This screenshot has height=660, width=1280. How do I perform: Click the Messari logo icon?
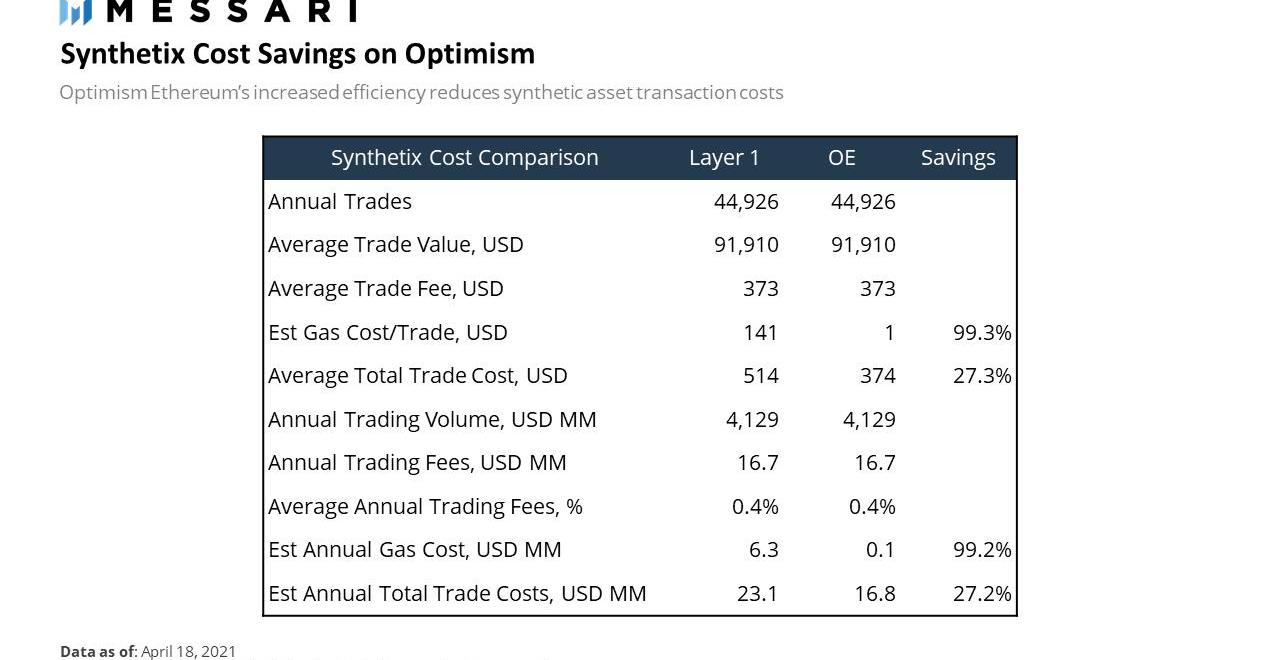[x=75, y=12]
